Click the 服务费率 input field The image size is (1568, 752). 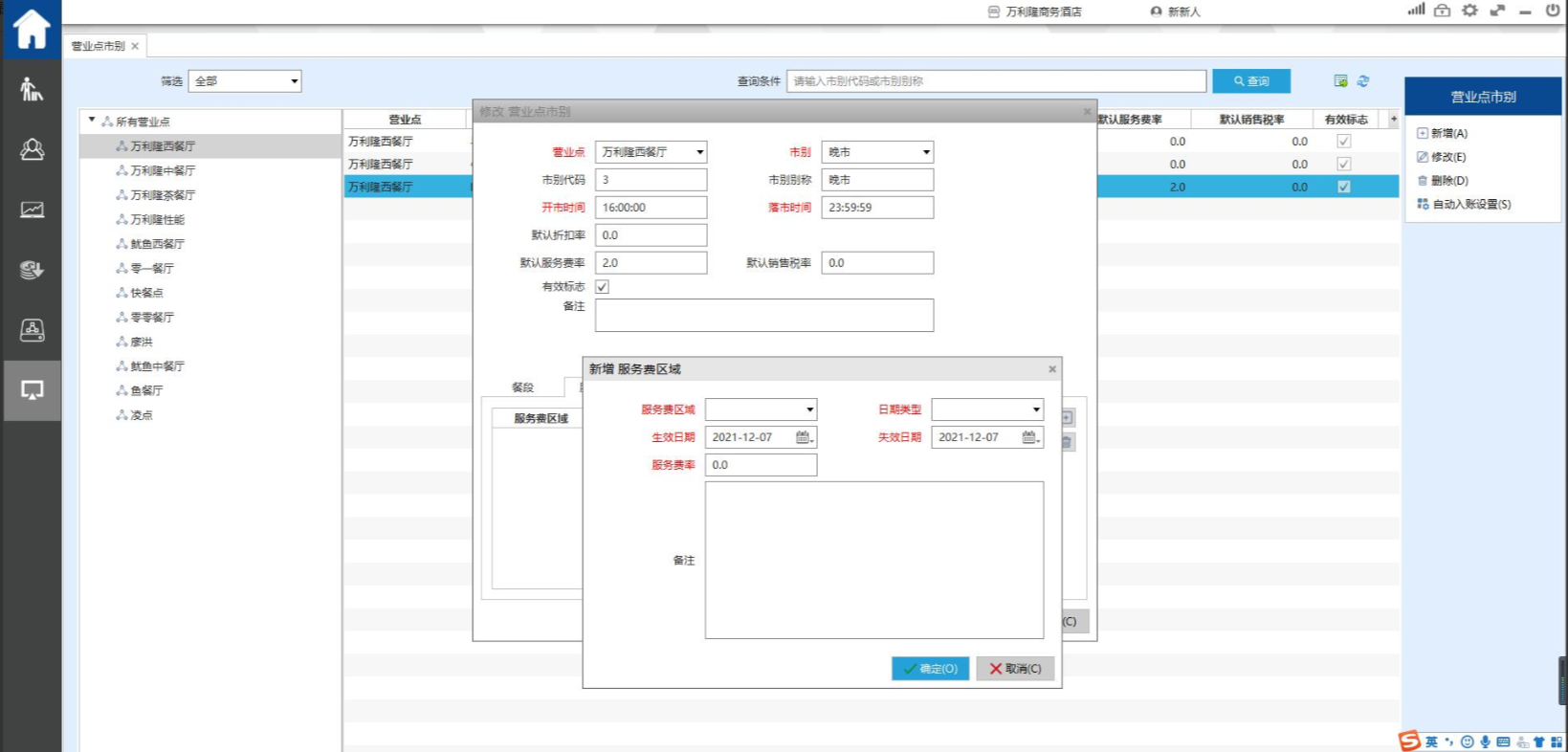[761, 465]
